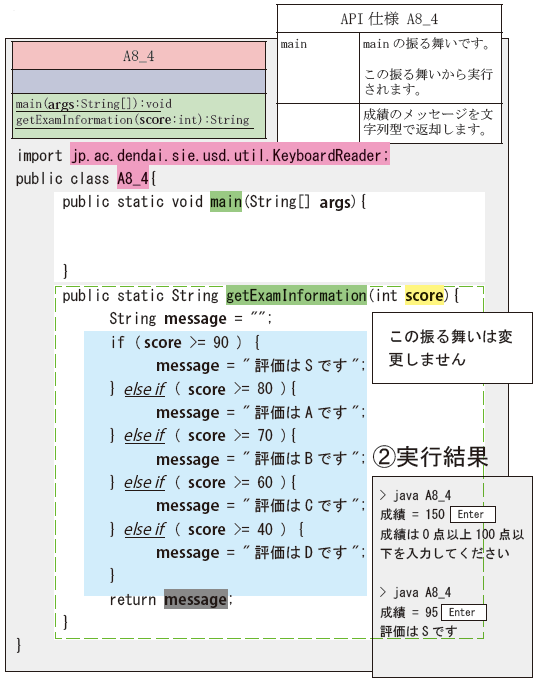Viewport: 544px width, 682px height.
Task: Click 'message = " 評価は B です ";' line
Action: [x=260, y=458]
